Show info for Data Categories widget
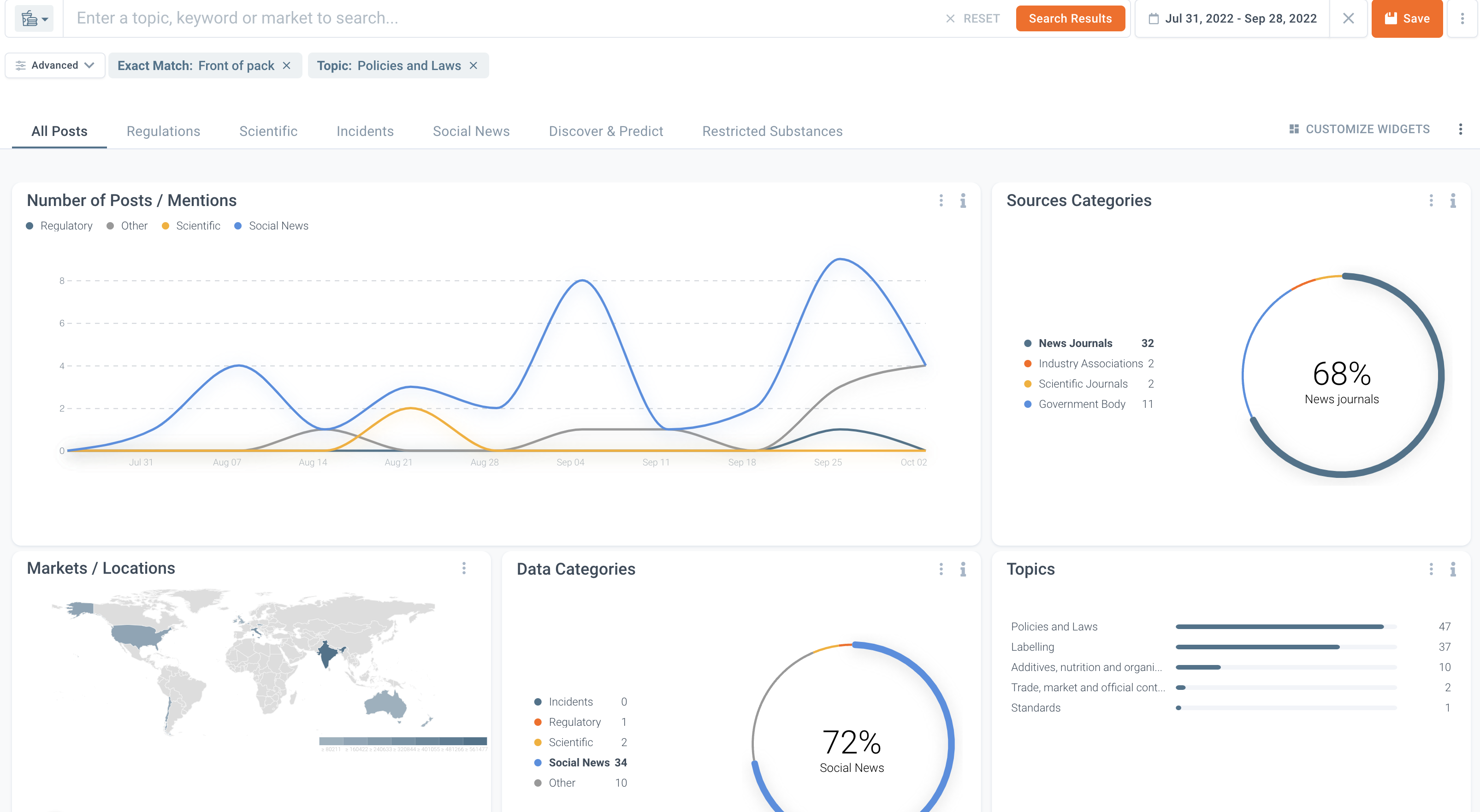This screenshot has height=812, width=1480. (x=963, y=569)
